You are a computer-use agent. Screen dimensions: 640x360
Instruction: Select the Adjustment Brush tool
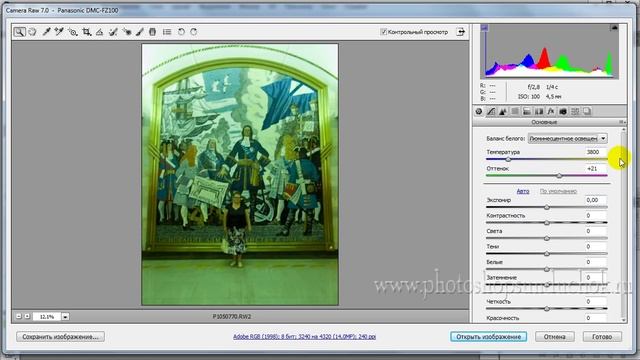coord(140,32)
